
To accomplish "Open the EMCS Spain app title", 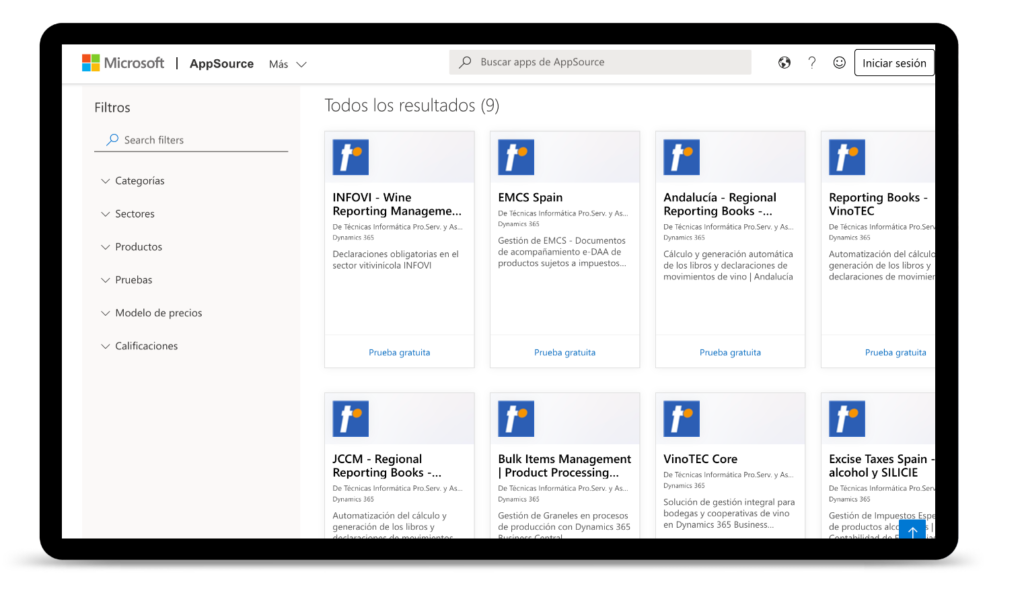I will 530,197.
